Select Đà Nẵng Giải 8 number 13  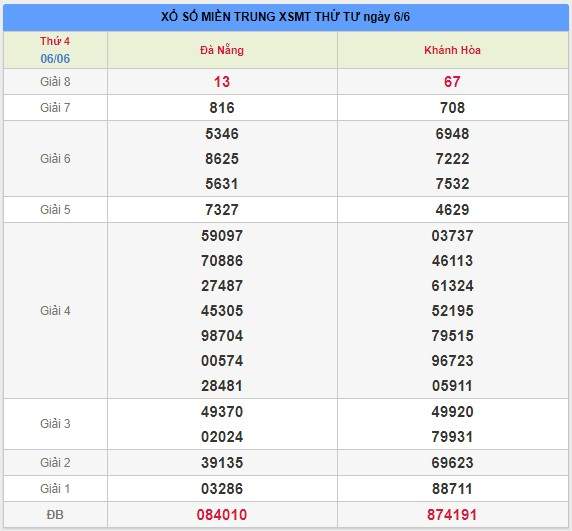(222, 82)
